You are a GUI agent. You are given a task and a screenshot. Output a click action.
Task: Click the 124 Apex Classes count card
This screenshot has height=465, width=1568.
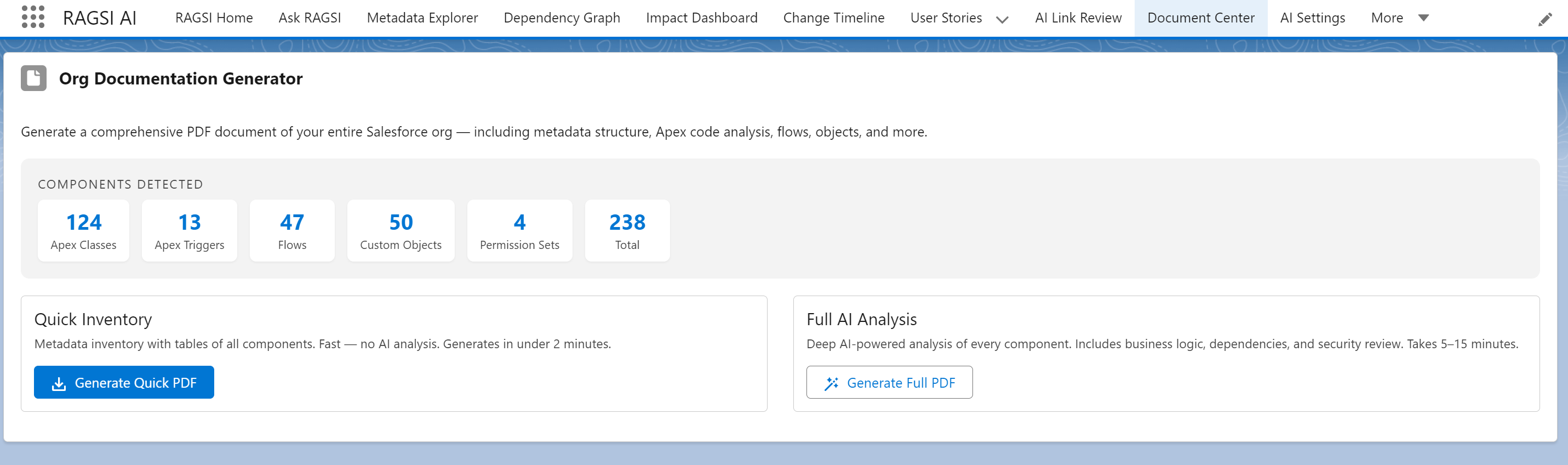tap(83, 231)
